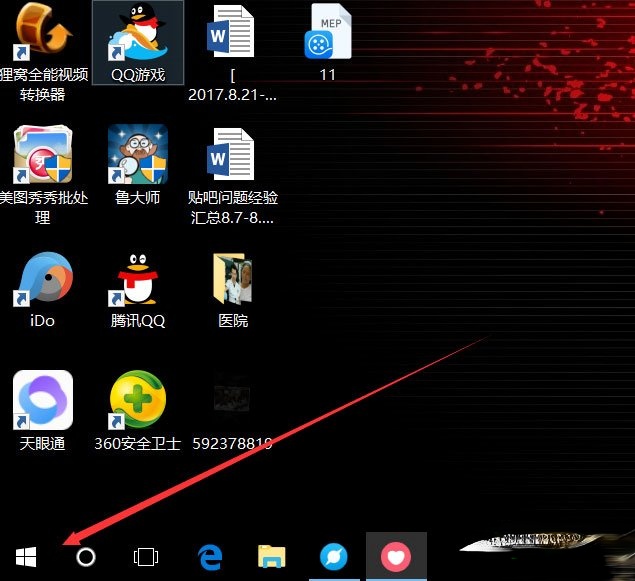Click the Cortana circle on the taskbar
Image resolution: width=635 pixels, height=581 pixels.
pos(86,557)
